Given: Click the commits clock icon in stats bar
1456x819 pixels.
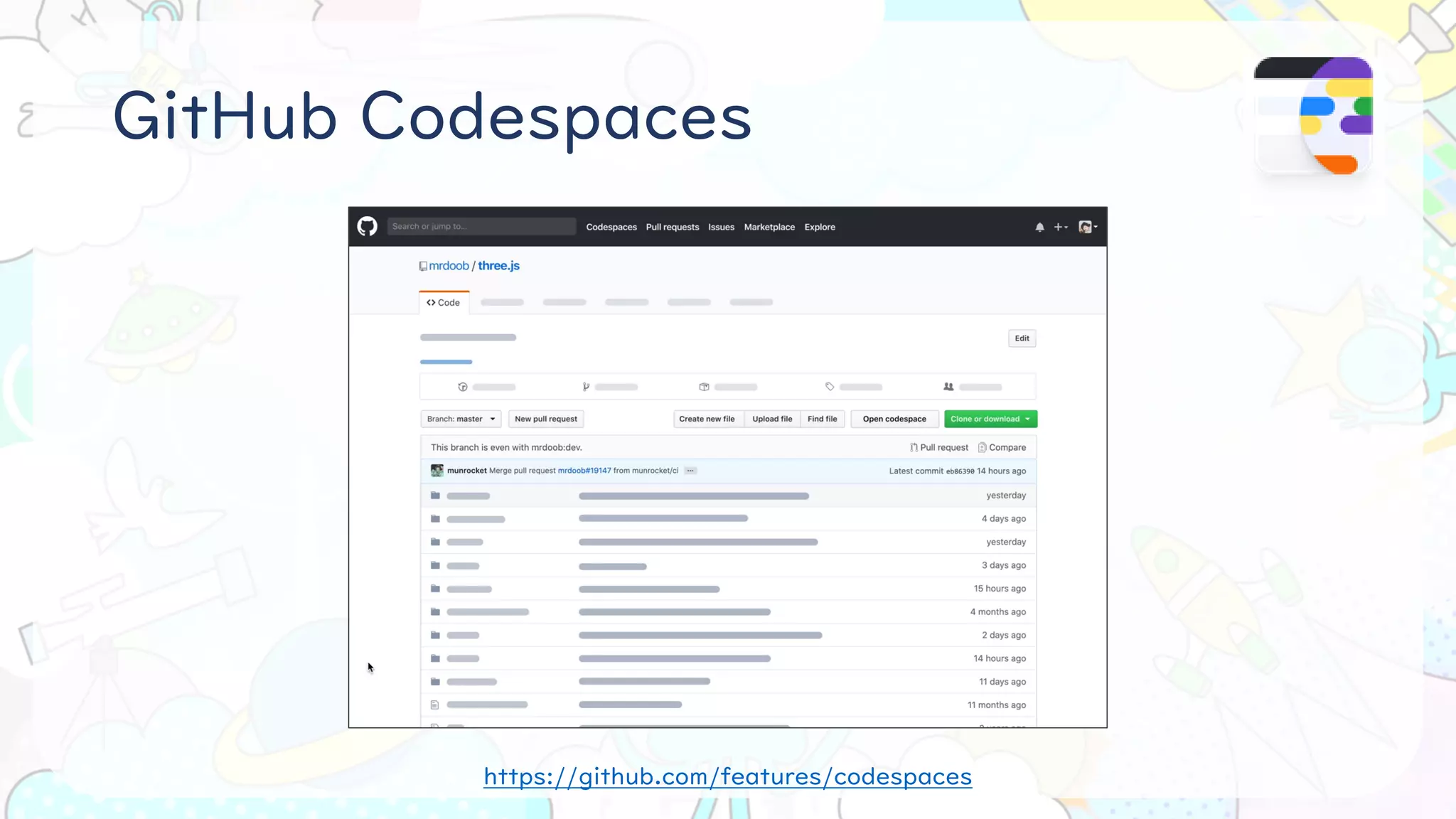Looking at the screenshot, I should (x=463, y=387).
